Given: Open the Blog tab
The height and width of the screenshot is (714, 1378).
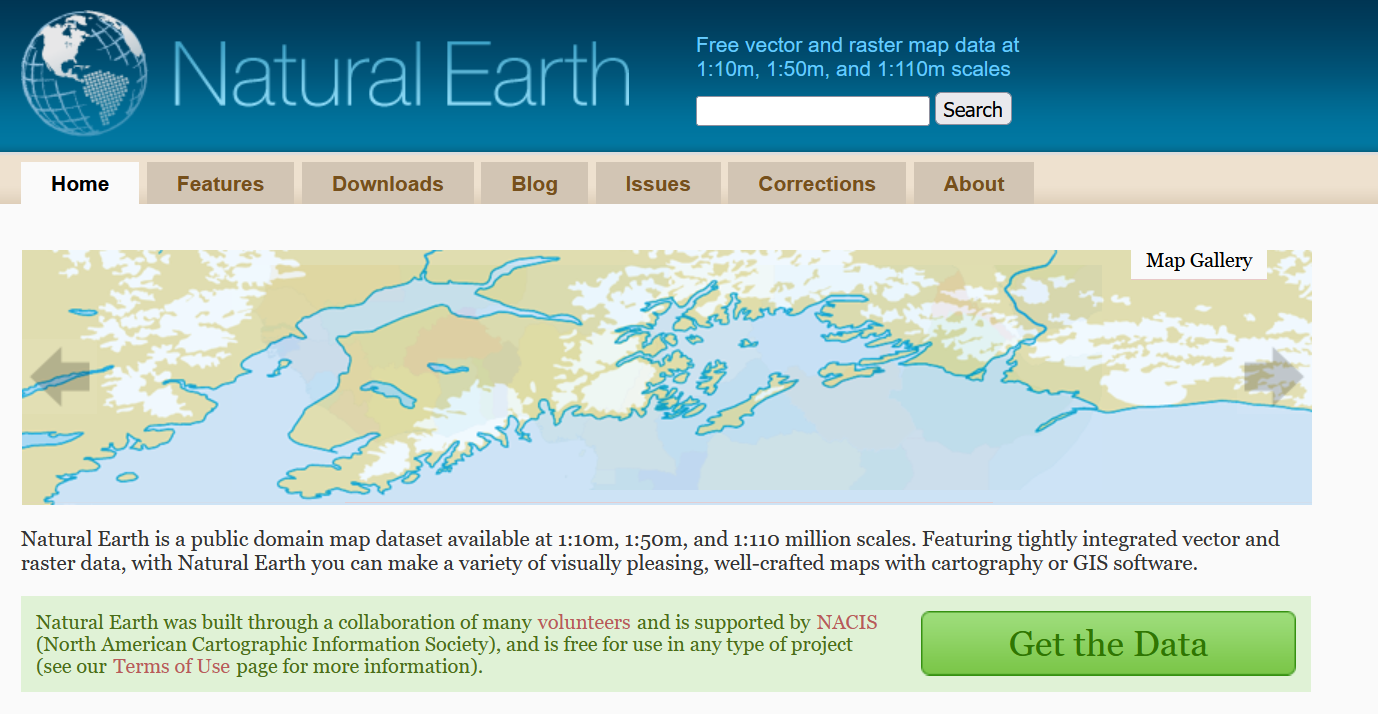Looking at the screenshot, I should pyautogui.click(x=534, y=184).
